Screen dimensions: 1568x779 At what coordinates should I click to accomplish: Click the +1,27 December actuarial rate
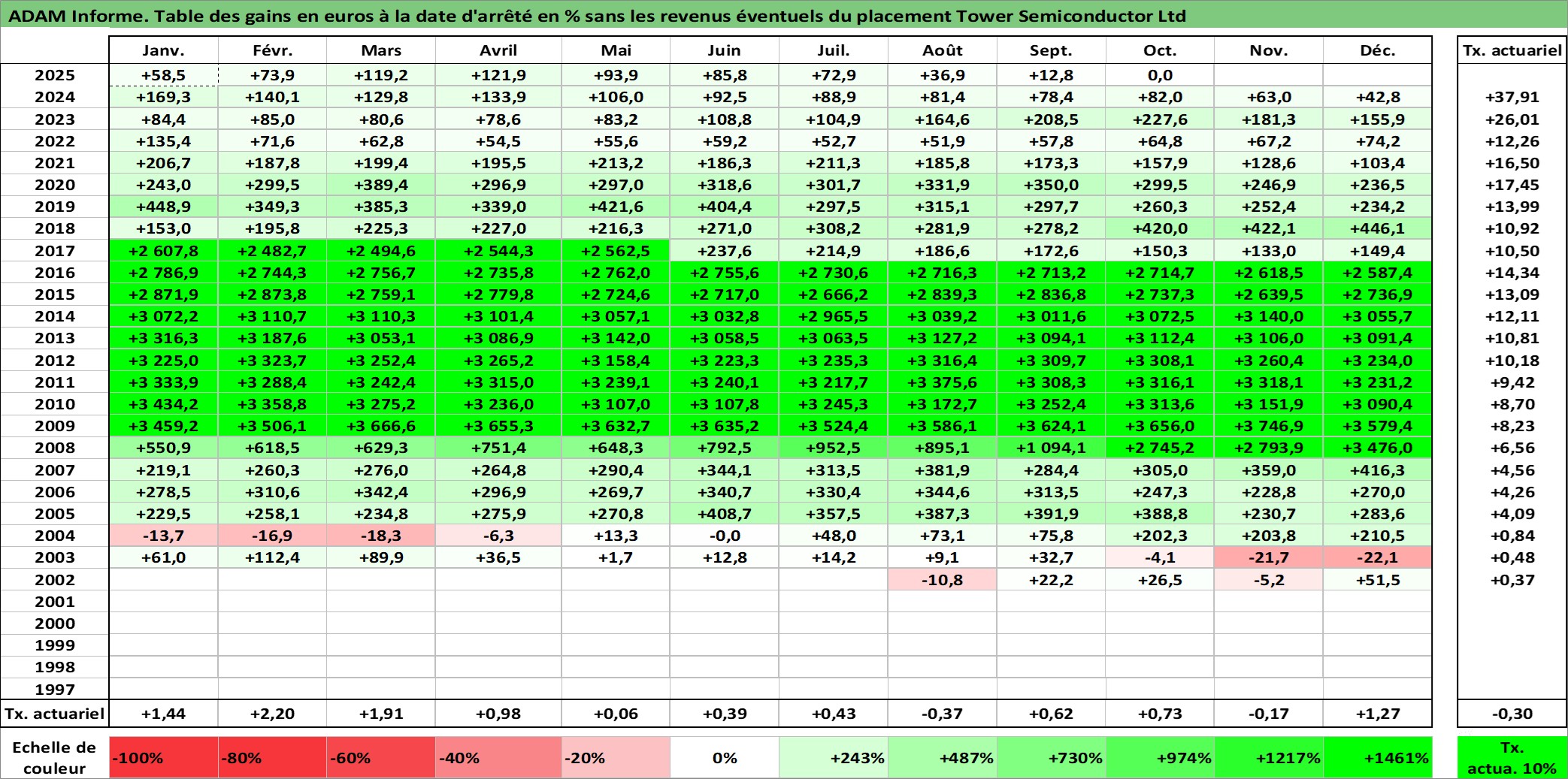pos(1378,714)
